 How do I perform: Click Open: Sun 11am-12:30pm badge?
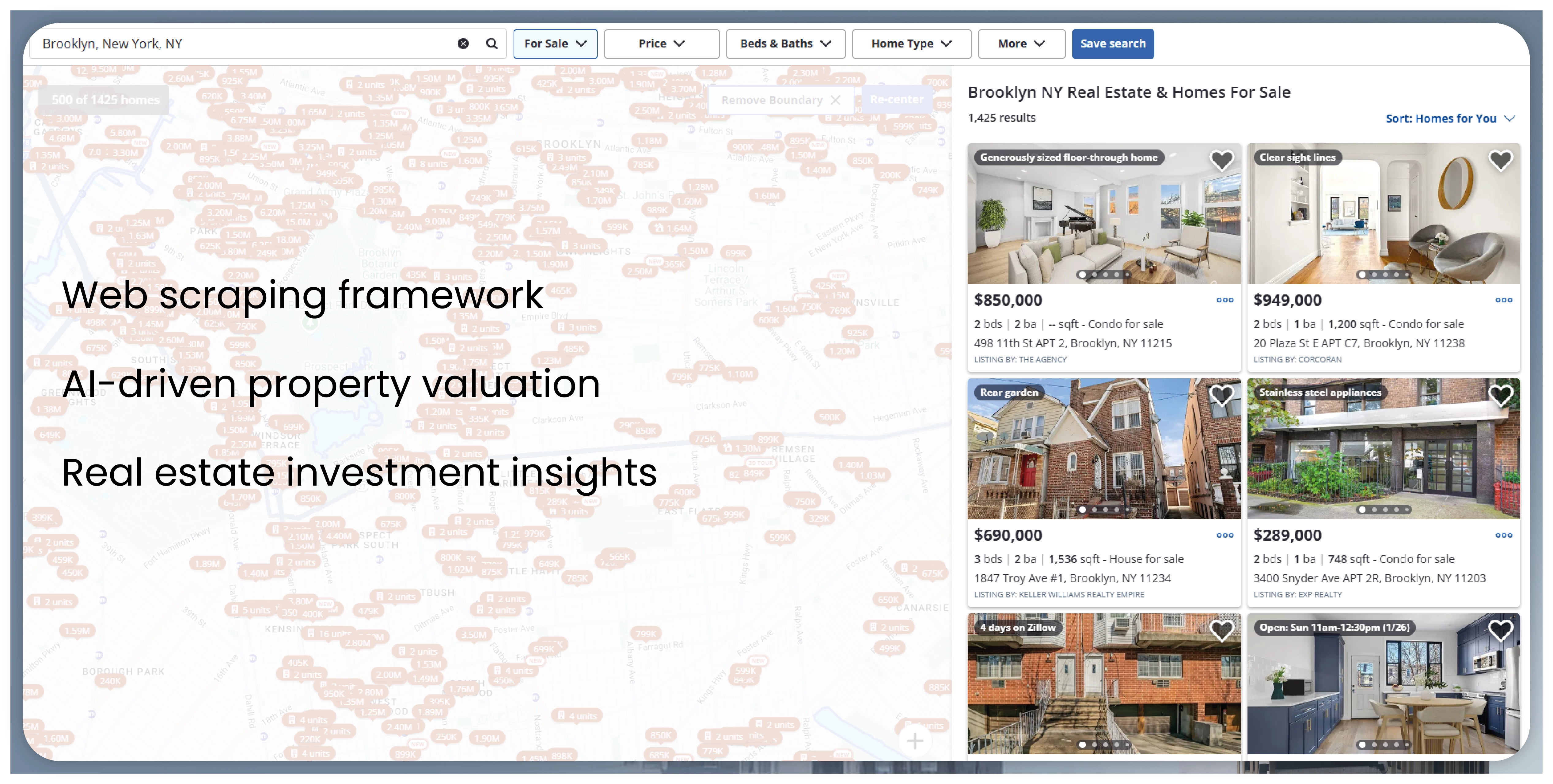pyautogui.click(x=1334, y=627)
